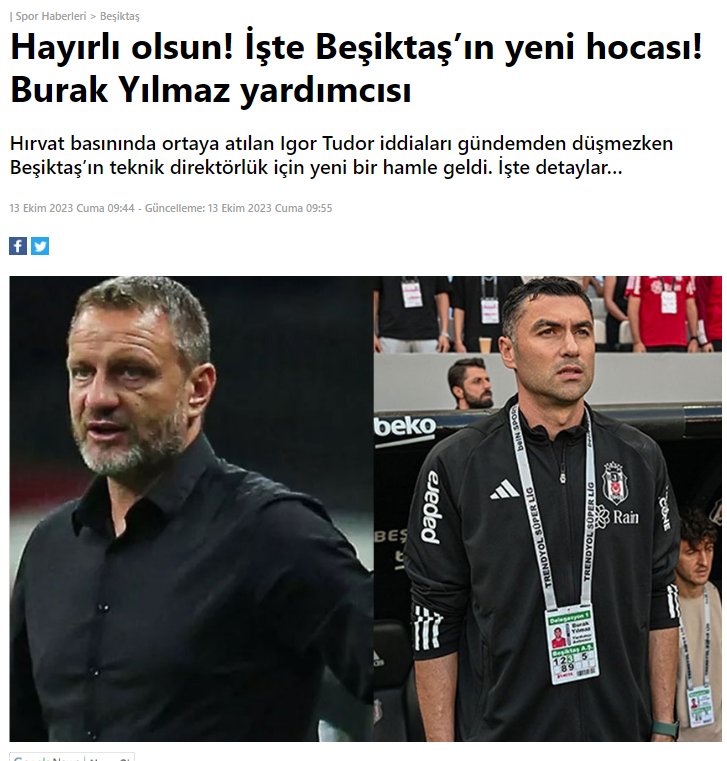Screen dimensions: 727x761
Task: Click the accreditation badge hanging from lanyard
Action: click(573, 644)
